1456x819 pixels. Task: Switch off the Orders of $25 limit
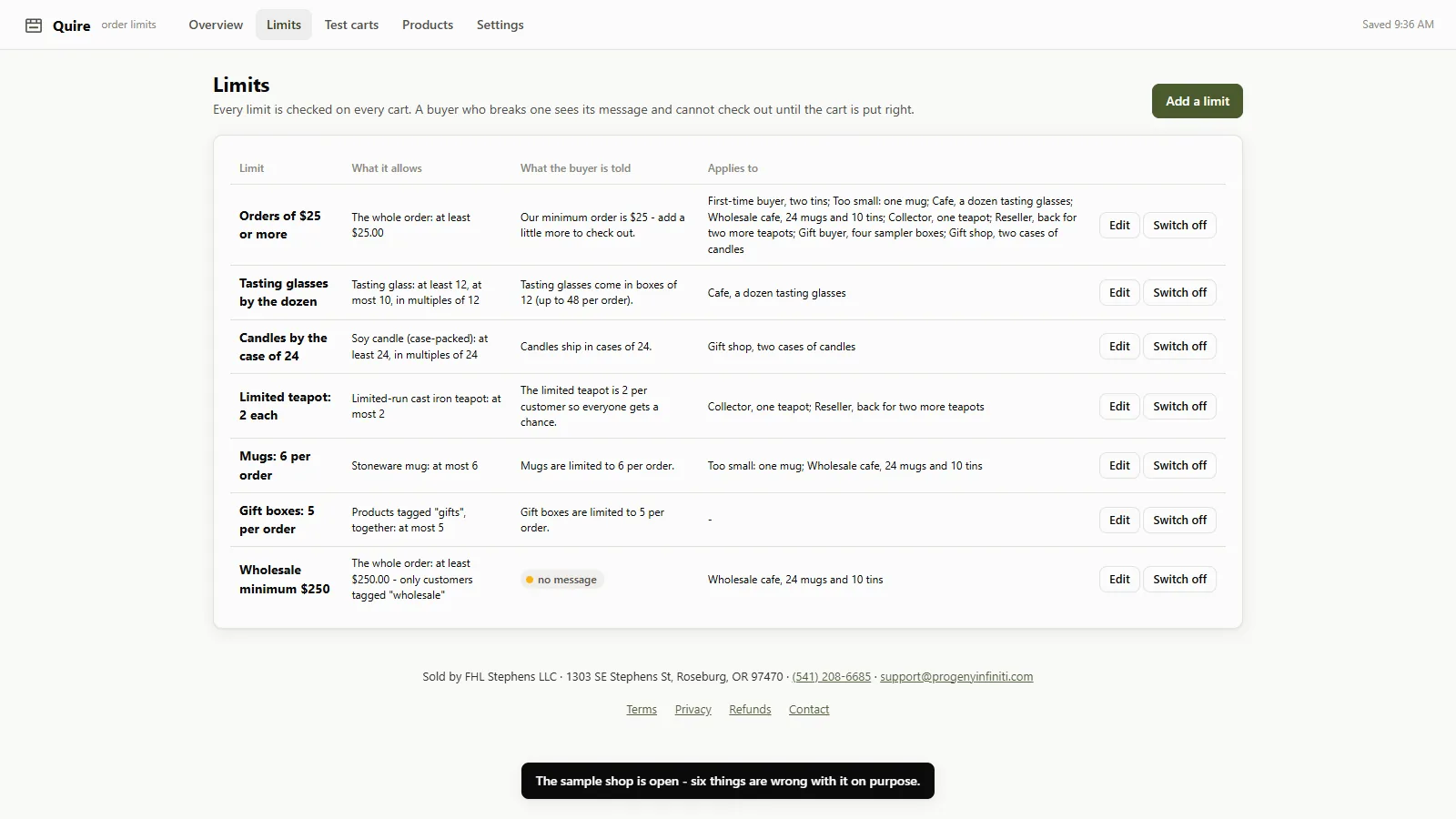click(x=1179, y=225)
